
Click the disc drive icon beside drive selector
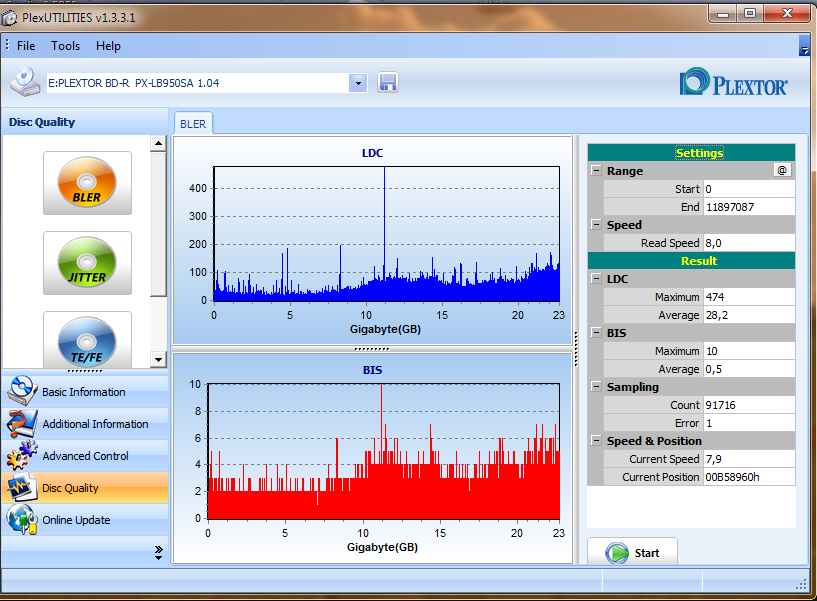click(24, 82)
